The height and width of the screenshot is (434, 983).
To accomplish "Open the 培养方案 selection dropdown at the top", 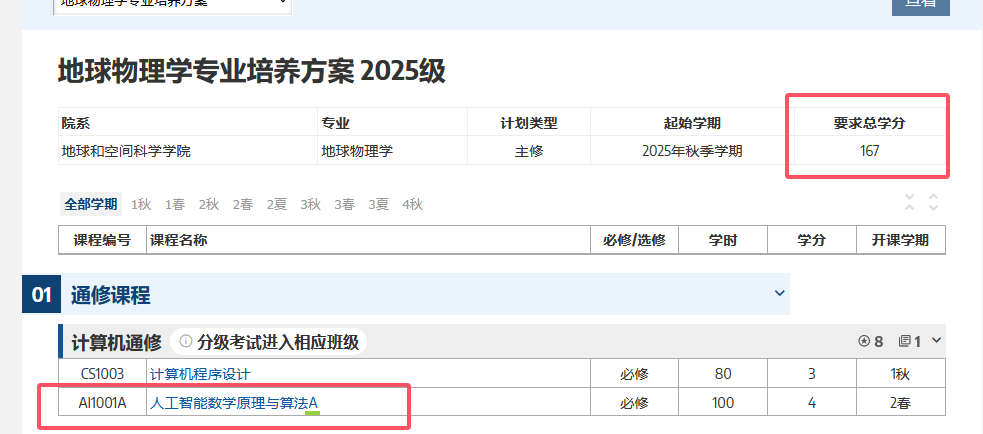I will [171, 3].
